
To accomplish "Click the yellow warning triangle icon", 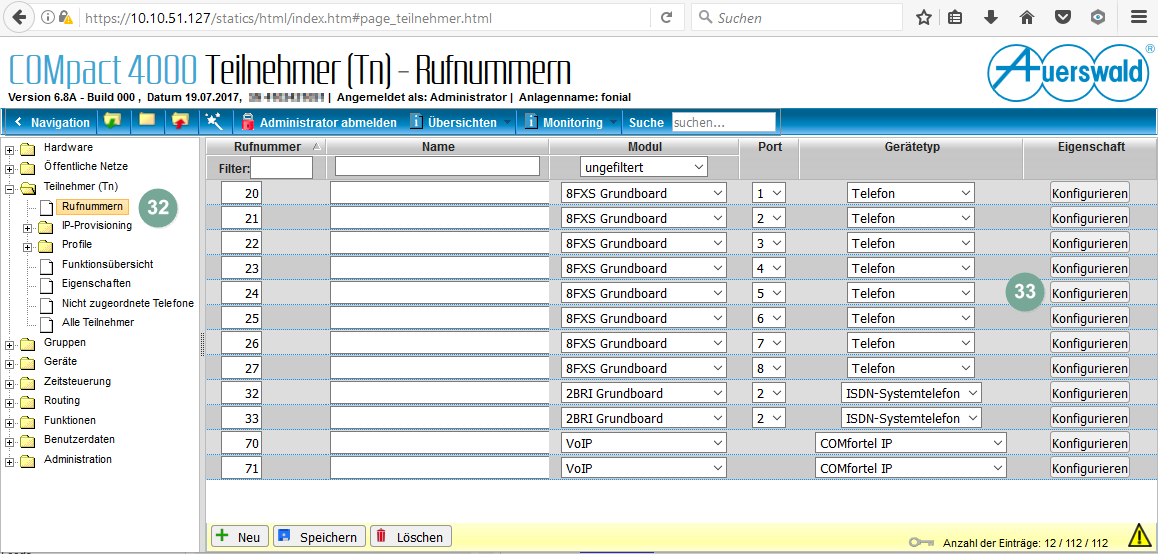I will 1140,535.
